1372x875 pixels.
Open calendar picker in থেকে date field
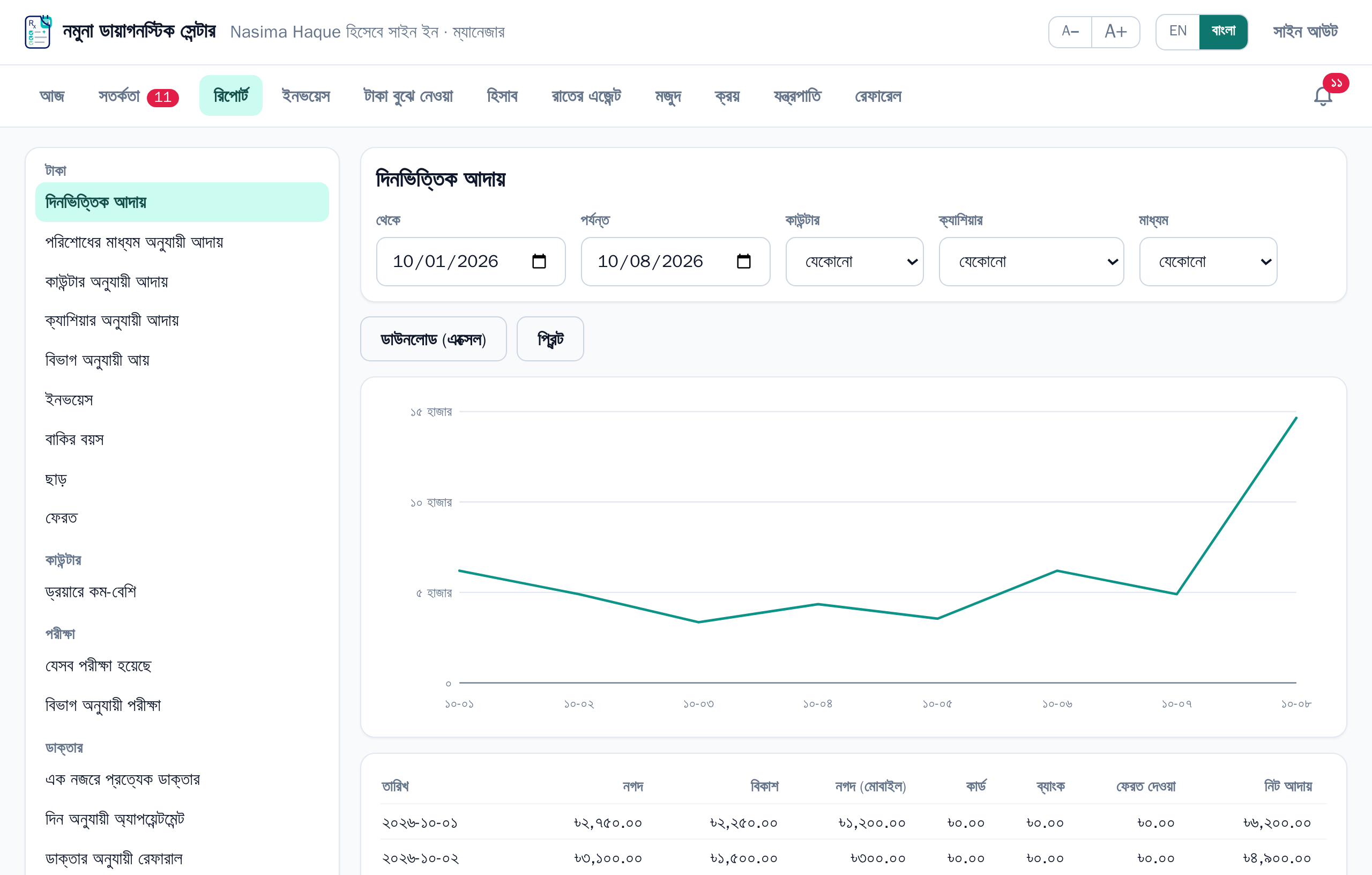click(x=539, y=262)
